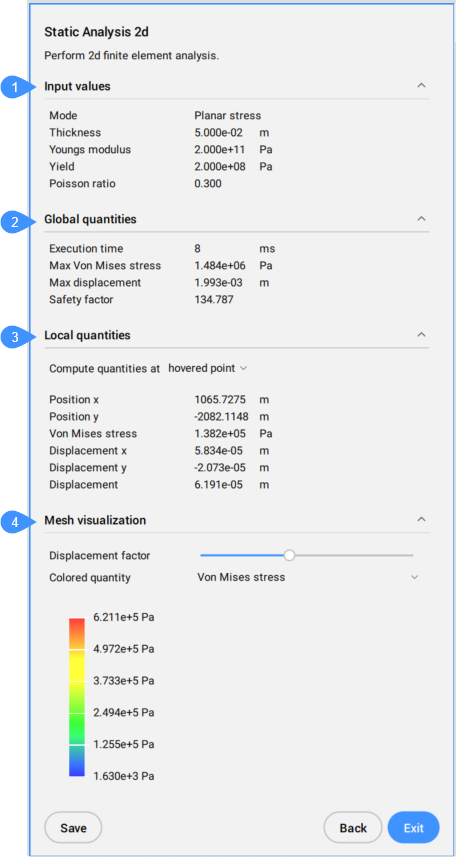Image resolution: width=456 pixels, height=858 pixels.
Task: Collapse the Input values section chevron
Action: click(421, 85)
